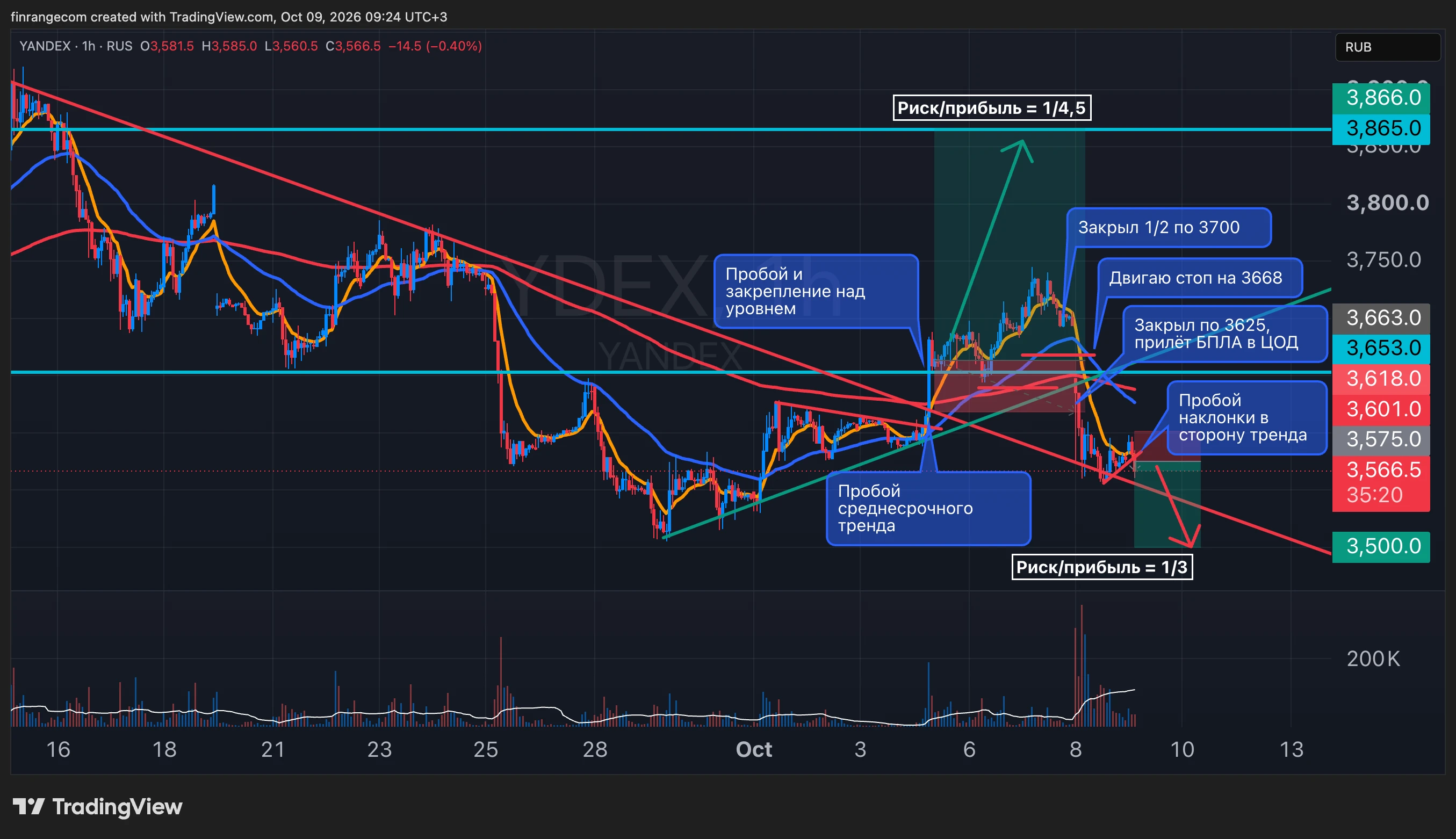Click the 3,800.0 price scale label
1456x839 pixels.
point(1387,203)
